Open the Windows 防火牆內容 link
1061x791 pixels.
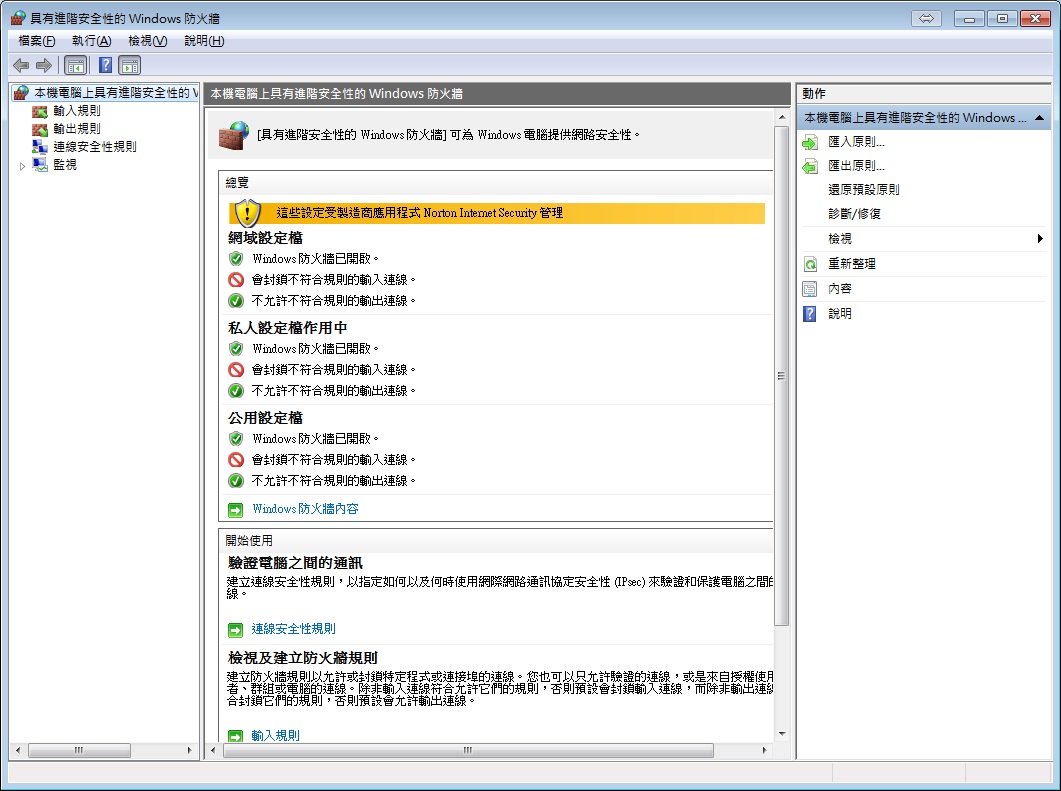click(x=305, y=509)
